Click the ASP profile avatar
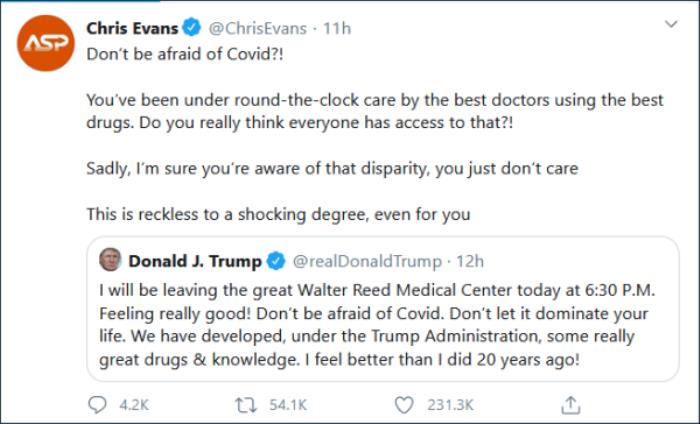700x424 pixels. pos(46,43)
